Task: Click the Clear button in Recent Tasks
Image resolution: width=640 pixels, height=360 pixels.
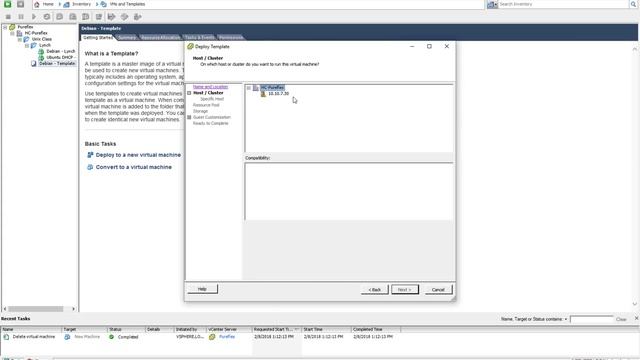Action: pos(621,319)
